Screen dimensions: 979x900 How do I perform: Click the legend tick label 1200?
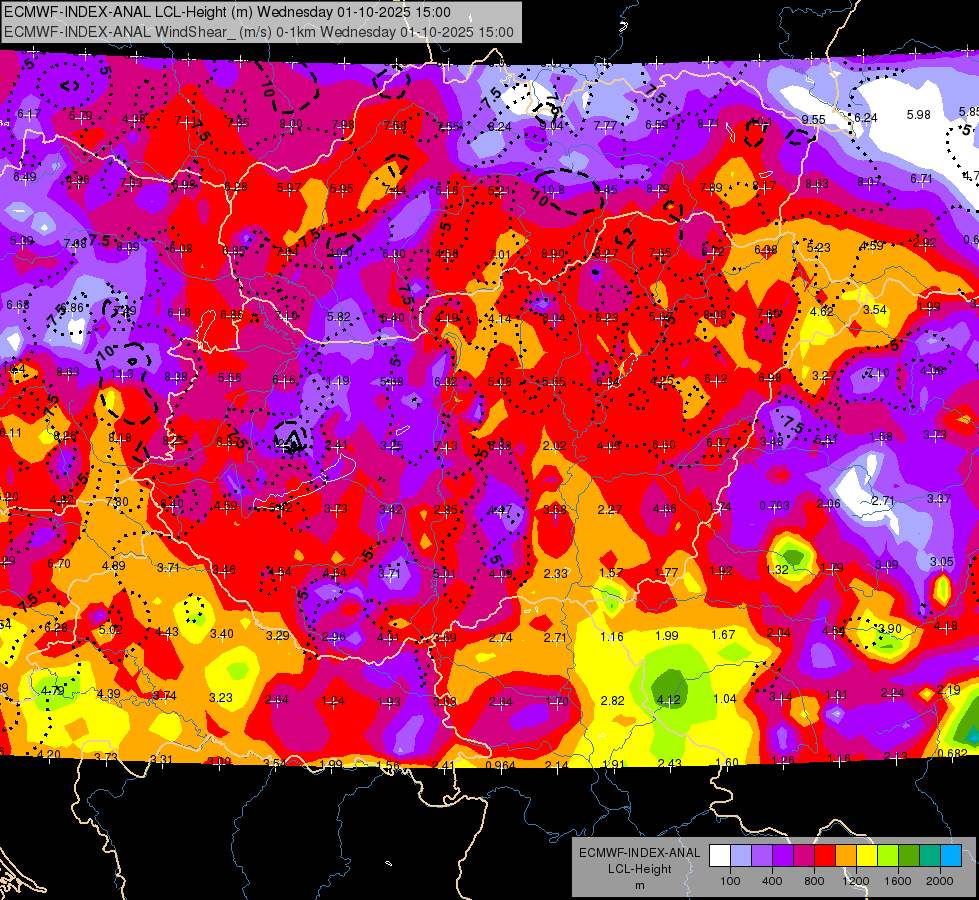856,881
